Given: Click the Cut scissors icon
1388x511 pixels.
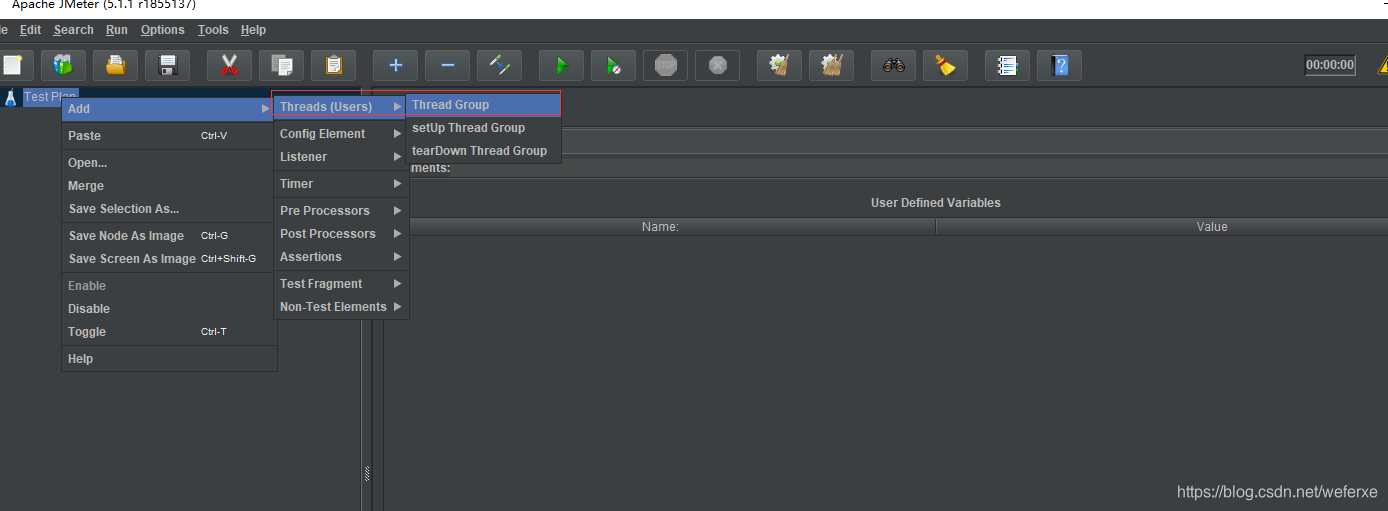Looking at the screenshot, I should (230, 66).
